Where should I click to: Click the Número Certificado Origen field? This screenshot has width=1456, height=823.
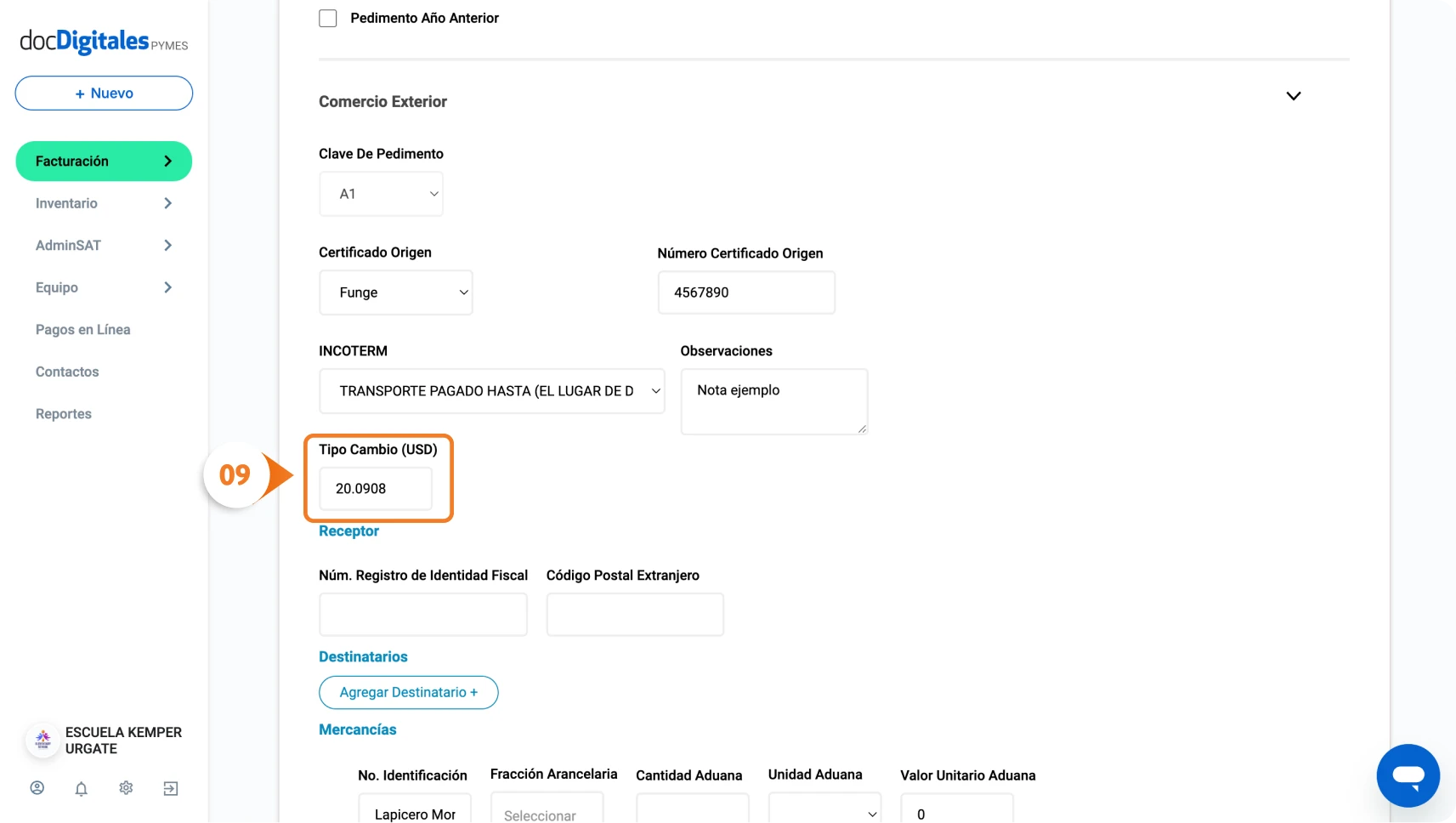[746, 292]
